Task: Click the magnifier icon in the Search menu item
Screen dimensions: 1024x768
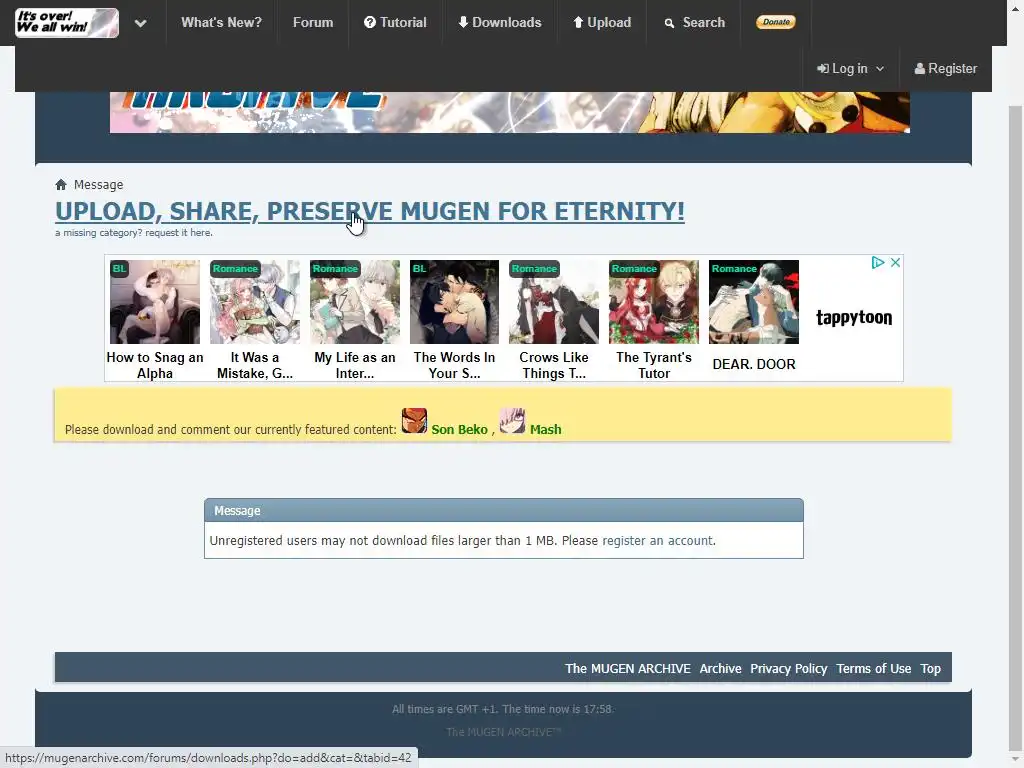Action: pos(669,24)
